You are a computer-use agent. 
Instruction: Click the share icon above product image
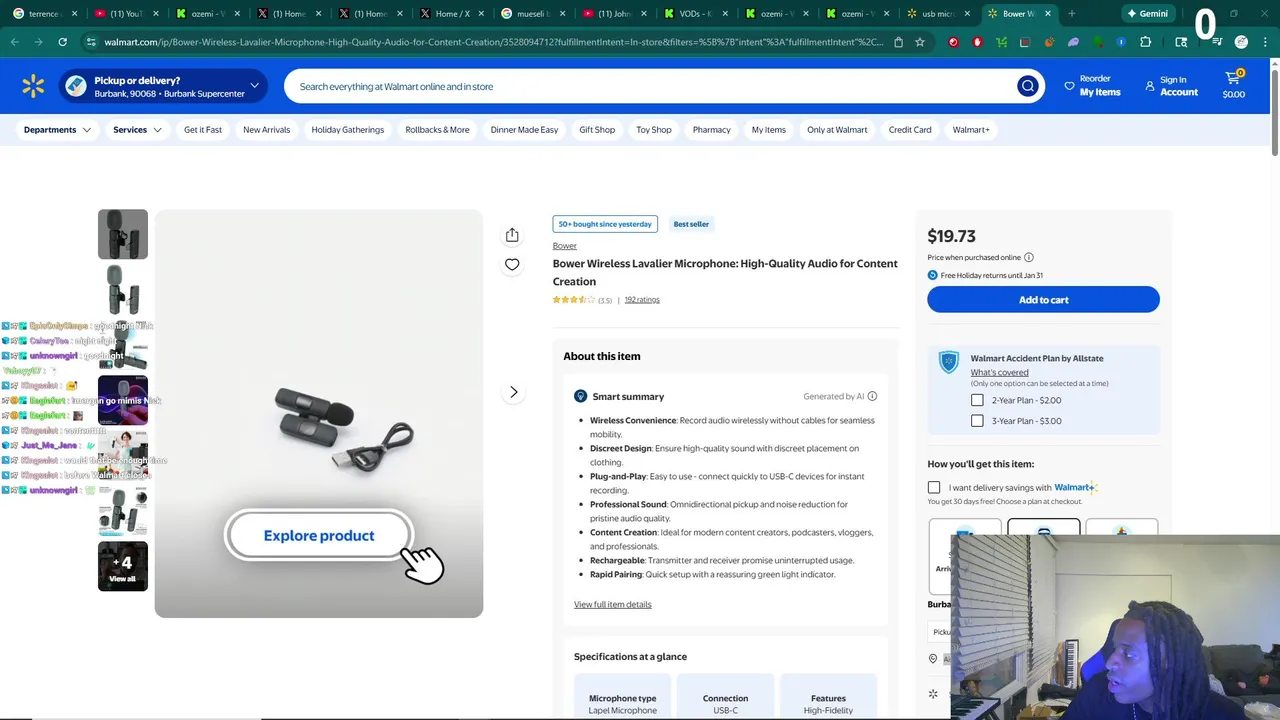pyautogui.click(x=512, y=235)
